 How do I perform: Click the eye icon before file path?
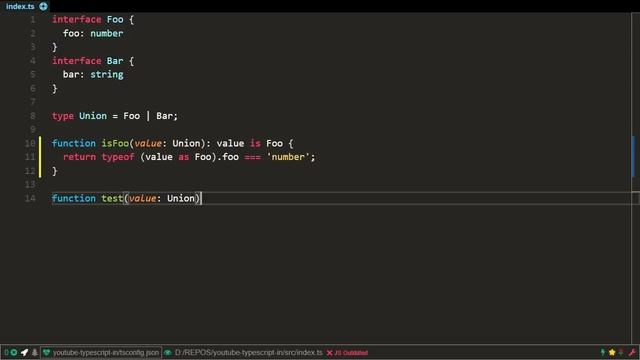[x=168, y=352]
